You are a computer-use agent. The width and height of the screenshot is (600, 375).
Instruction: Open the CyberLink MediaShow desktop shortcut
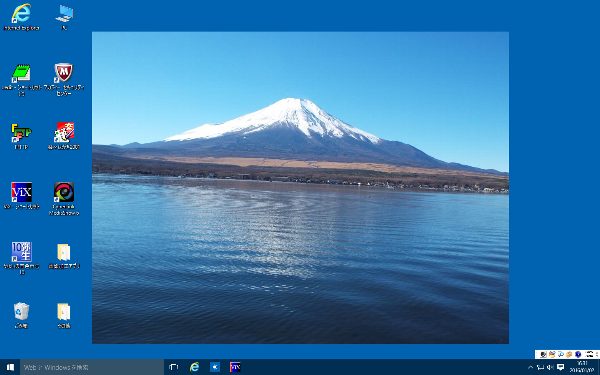[64, 199]
